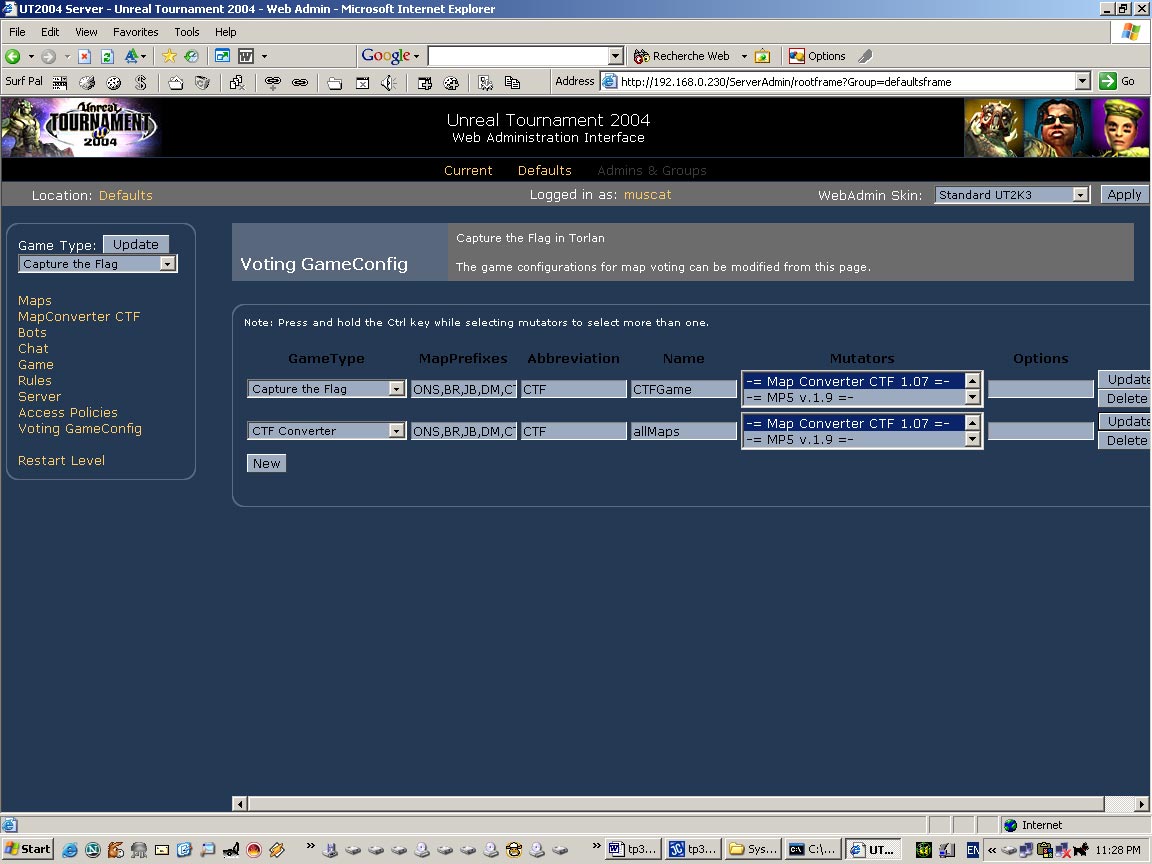Click the highlighter pen icon after Options

coord(865,56)
